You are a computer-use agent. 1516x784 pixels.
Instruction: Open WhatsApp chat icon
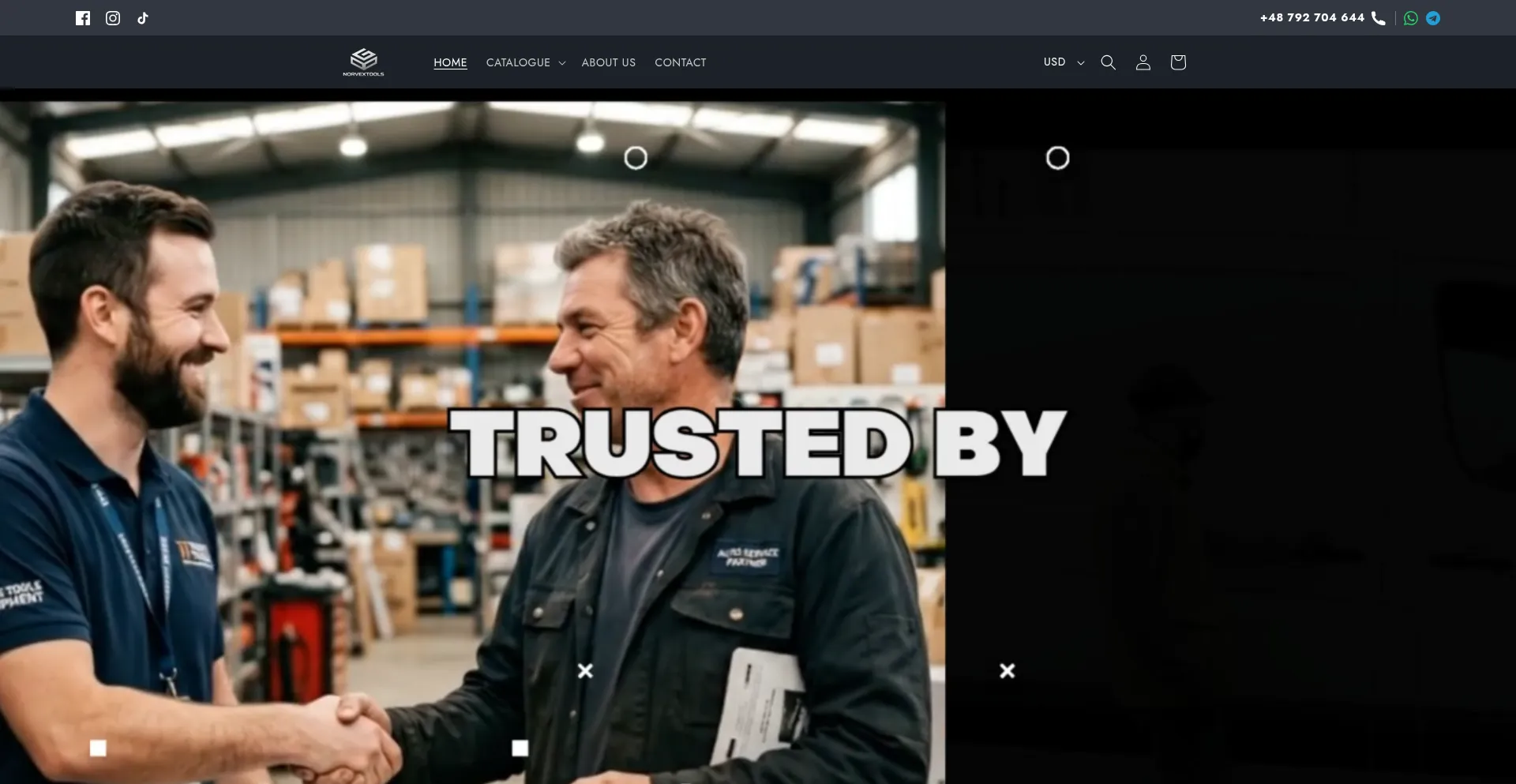point(1411,18)
